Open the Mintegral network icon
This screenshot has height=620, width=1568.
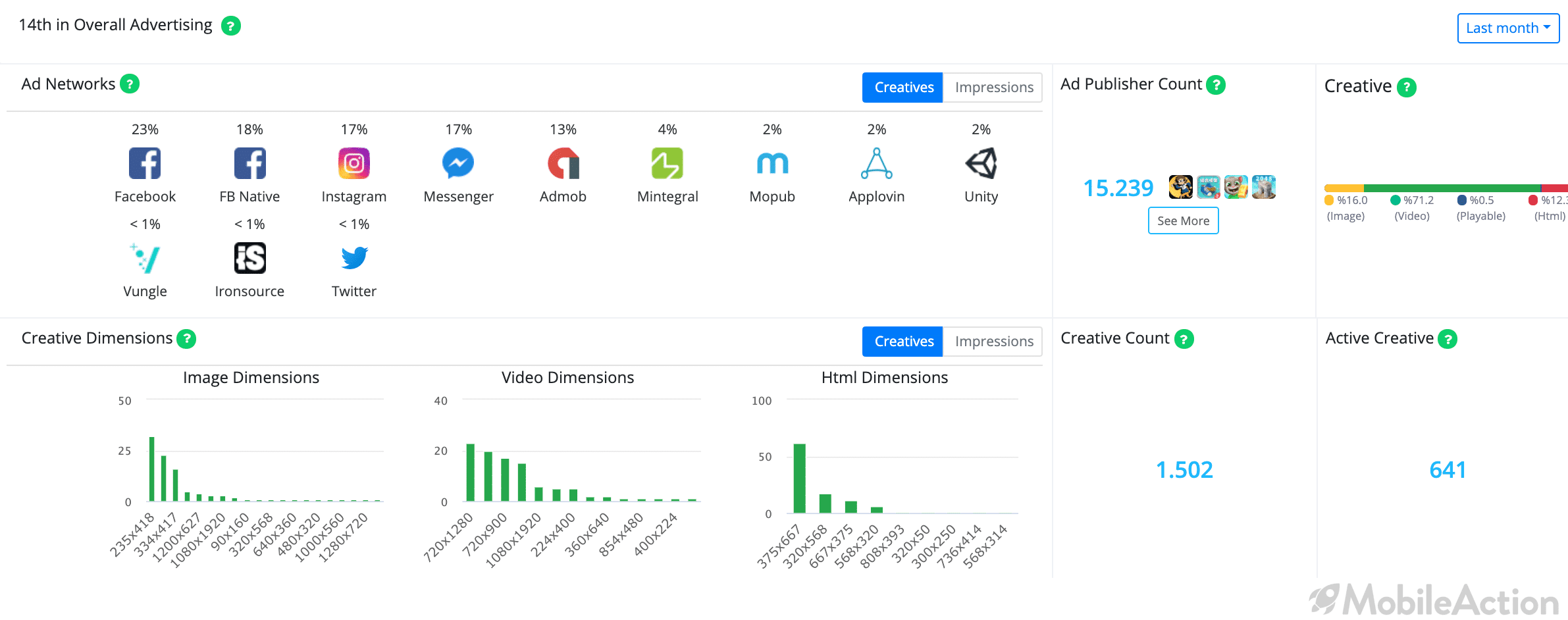click(x=667, y=163)
